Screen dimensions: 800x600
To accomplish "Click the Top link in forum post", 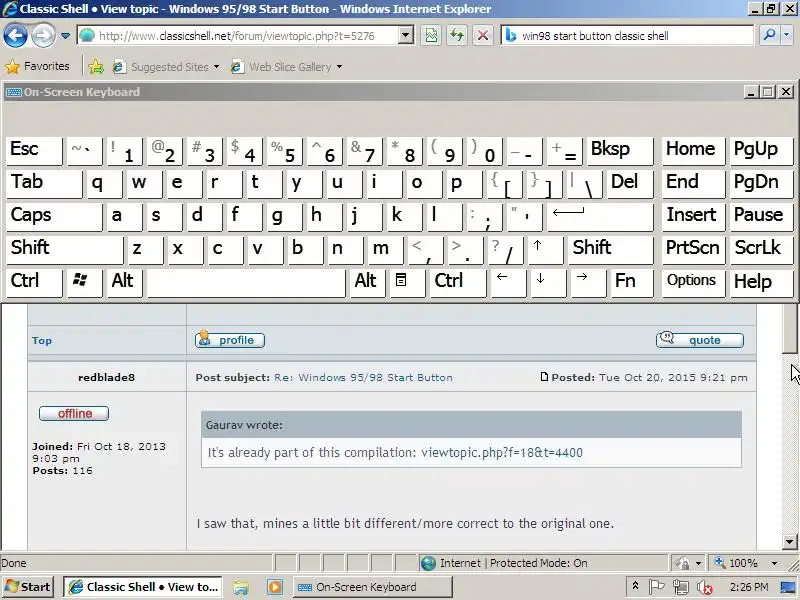I will (42, 340).
